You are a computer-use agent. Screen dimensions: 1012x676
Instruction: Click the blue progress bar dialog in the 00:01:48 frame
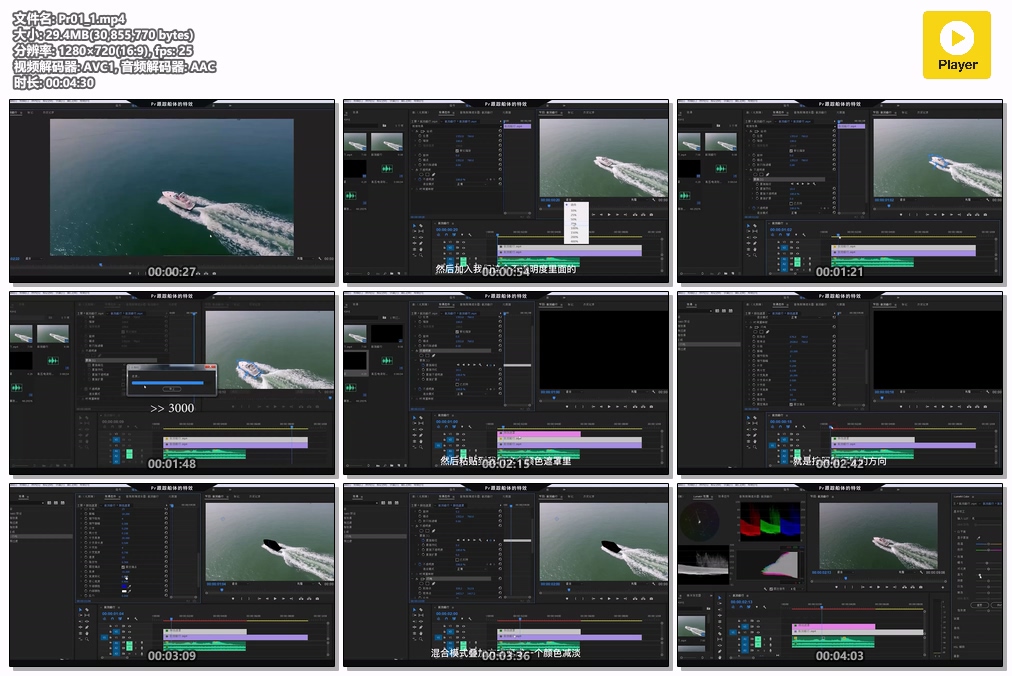coord(171,379)
